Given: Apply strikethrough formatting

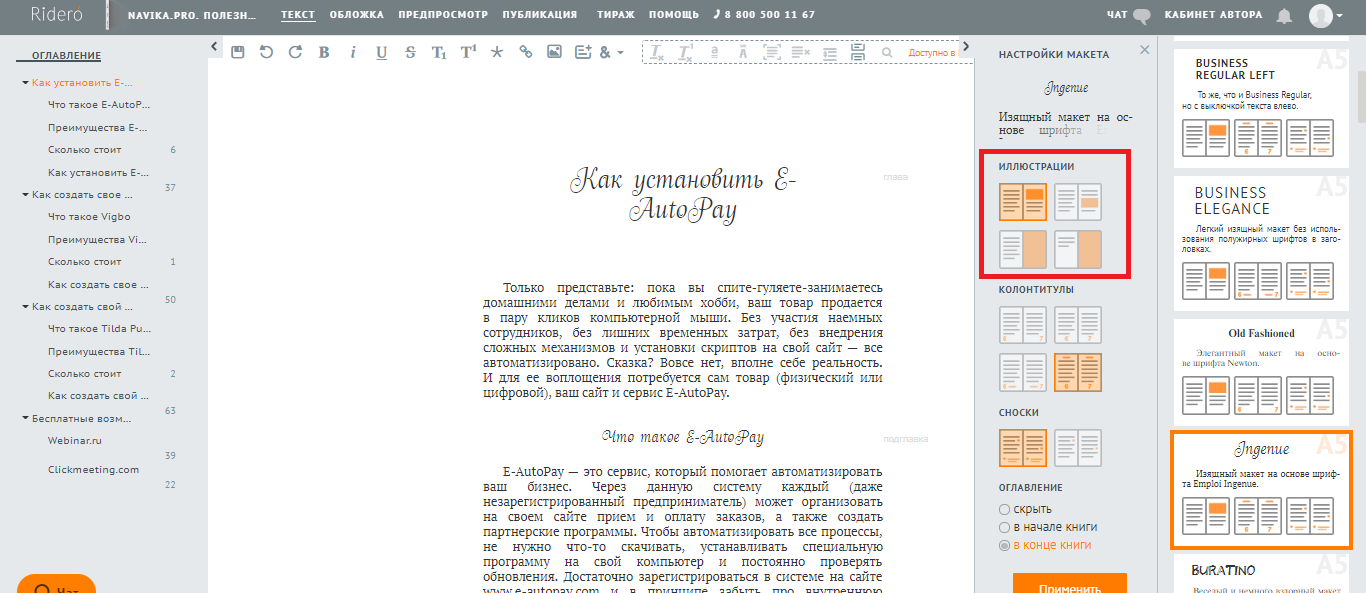Looking at the screenshot, I should point(410,53).
